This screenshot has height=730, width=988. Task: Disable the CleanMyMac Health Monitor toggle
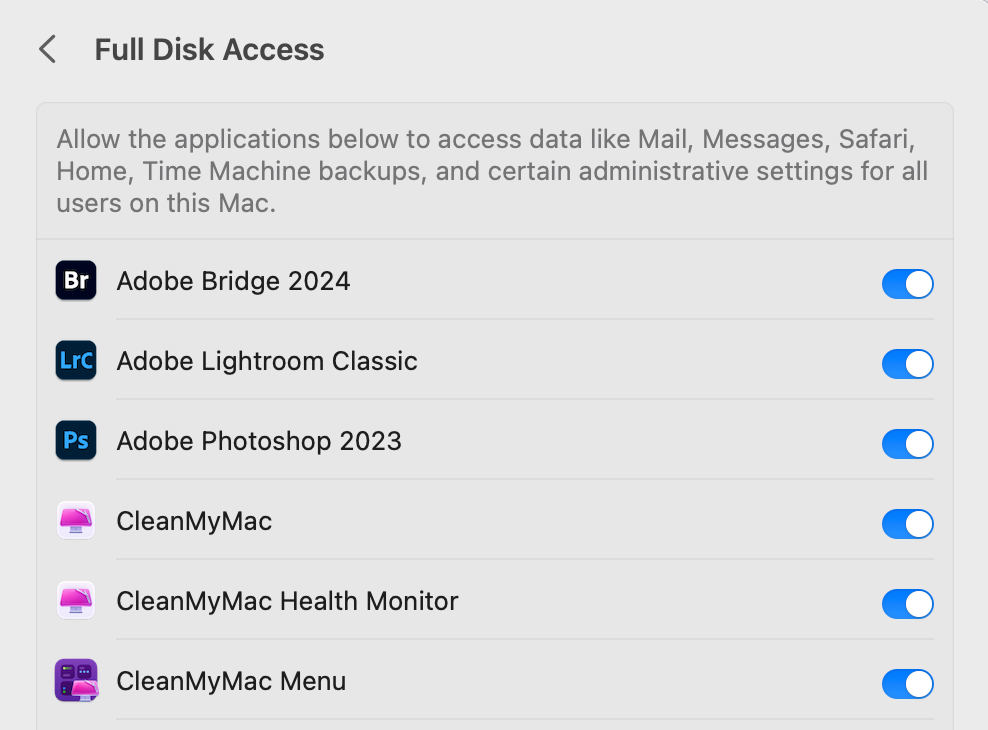coord(907,604)
